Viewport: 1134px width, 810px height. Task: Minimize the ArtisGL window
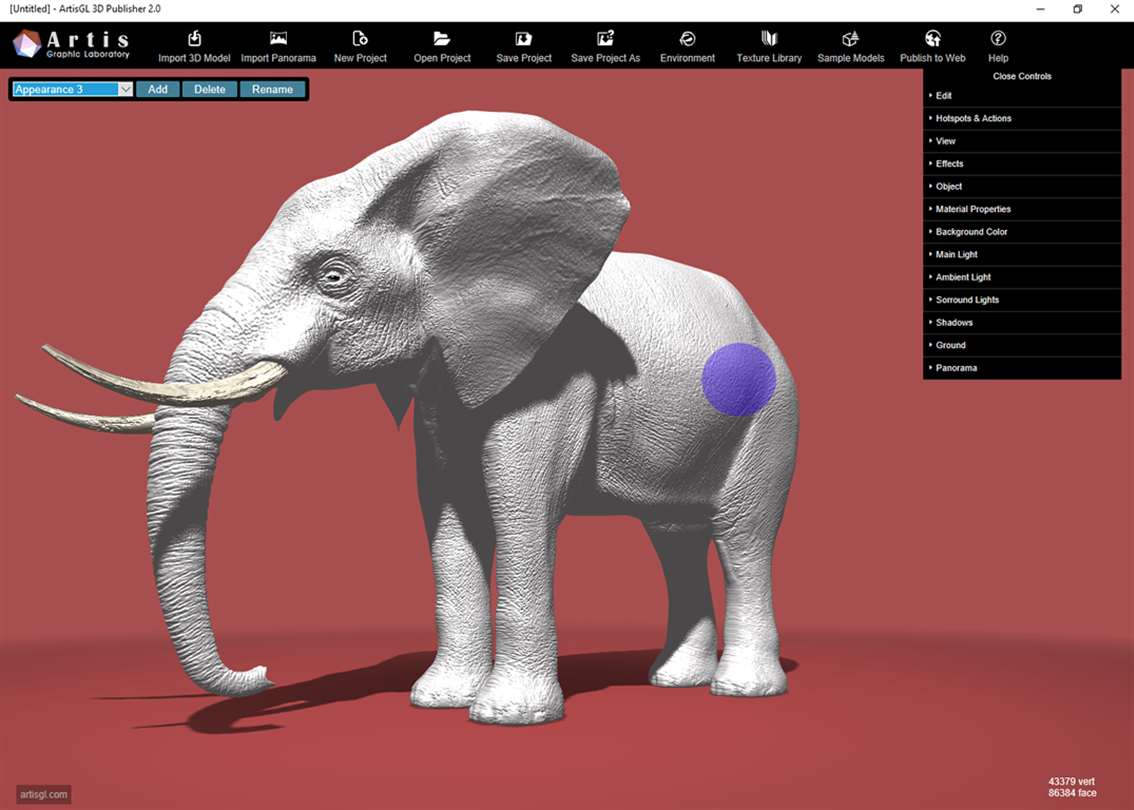[x=1040, y=9]
